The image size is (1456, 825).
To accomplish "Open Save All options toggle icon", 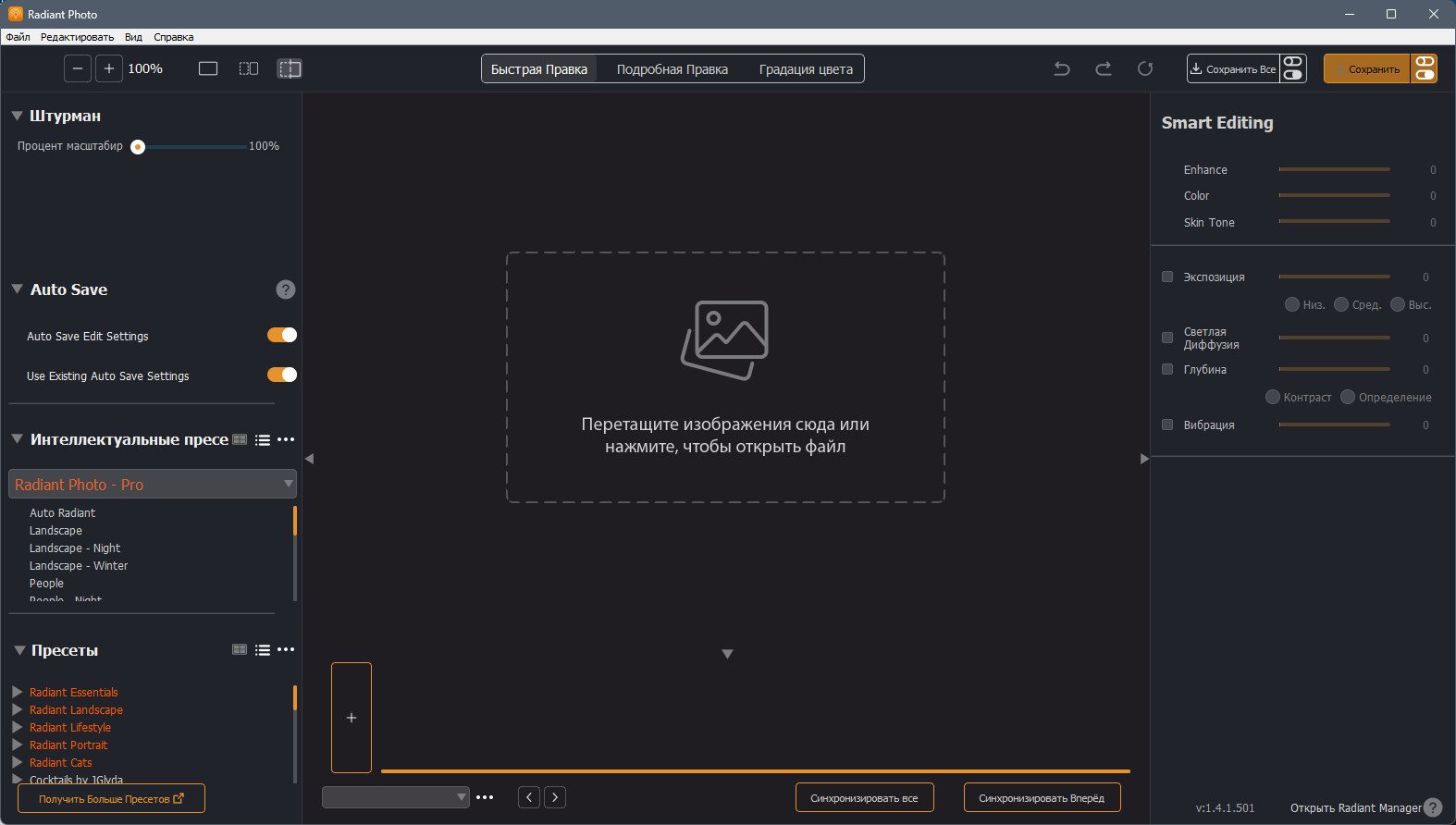I will coord(1293,68).
